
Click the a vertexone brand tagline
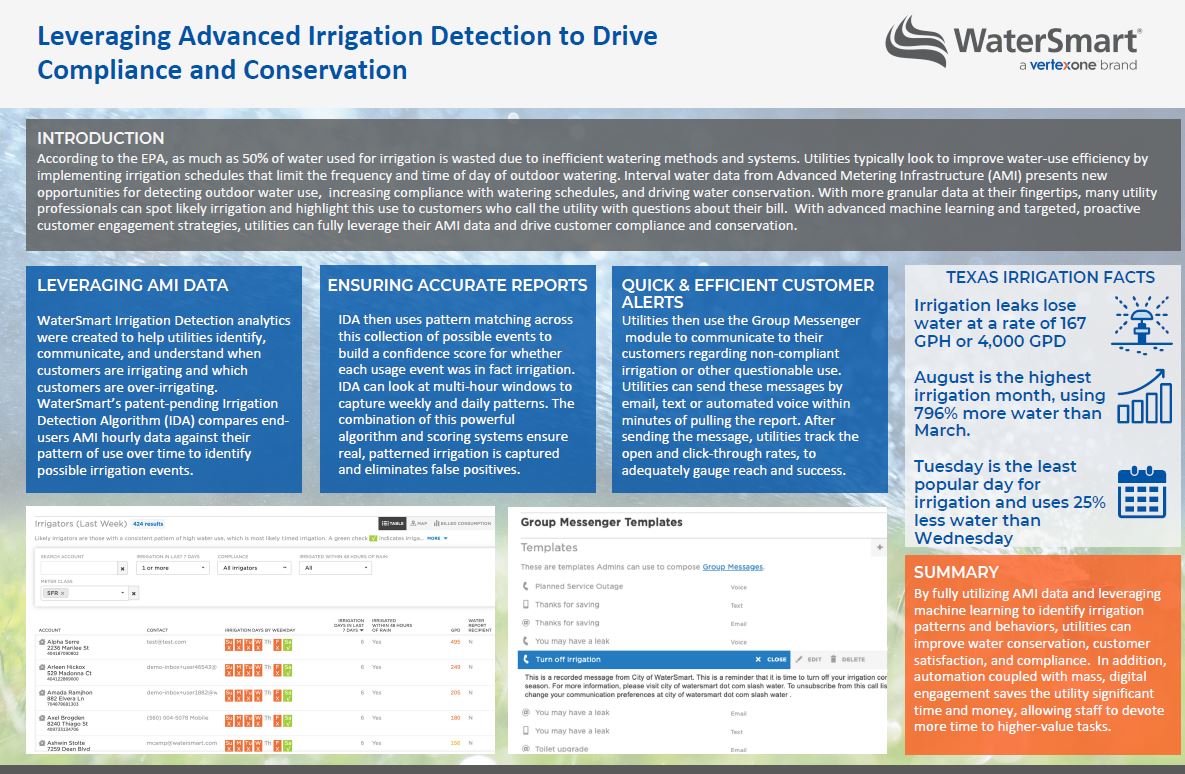tap(1078, 65)
